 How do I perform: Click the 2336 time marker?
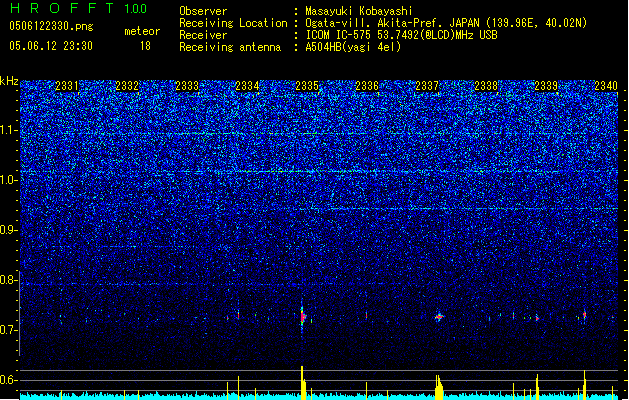pyautogui.click(x=367, y=86)
